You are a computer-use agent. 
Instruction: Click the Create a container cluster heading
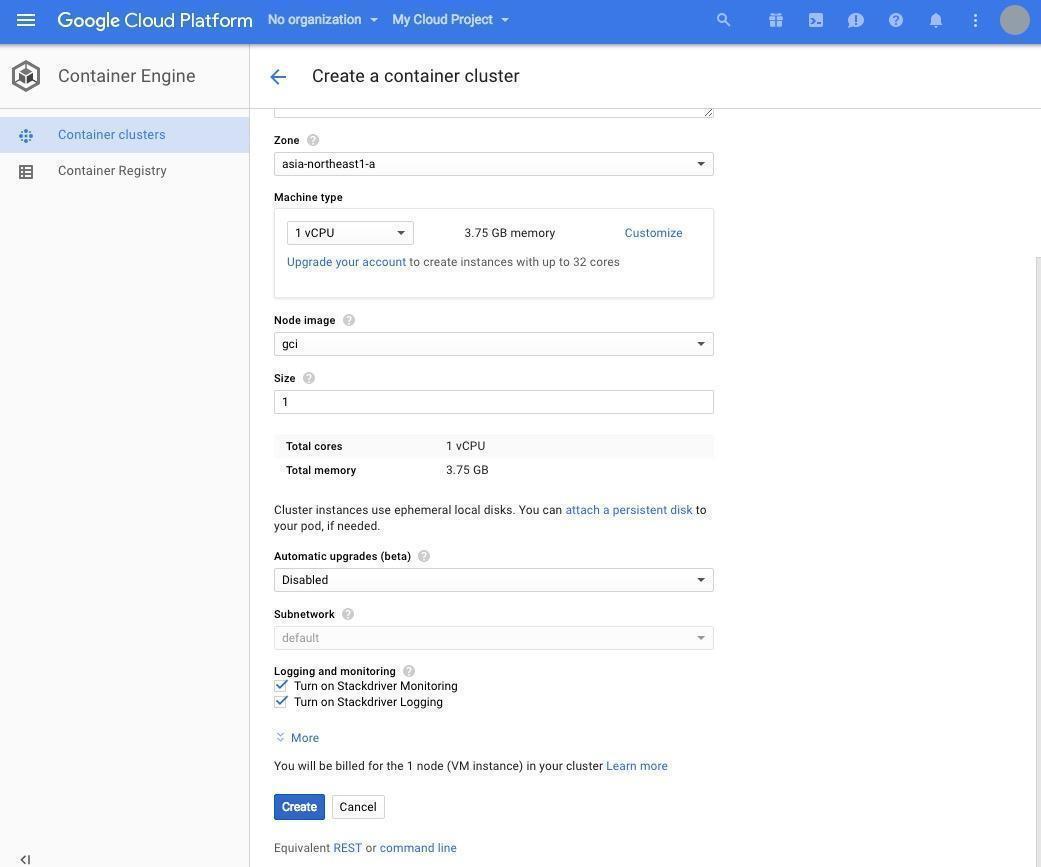(416, 76)
